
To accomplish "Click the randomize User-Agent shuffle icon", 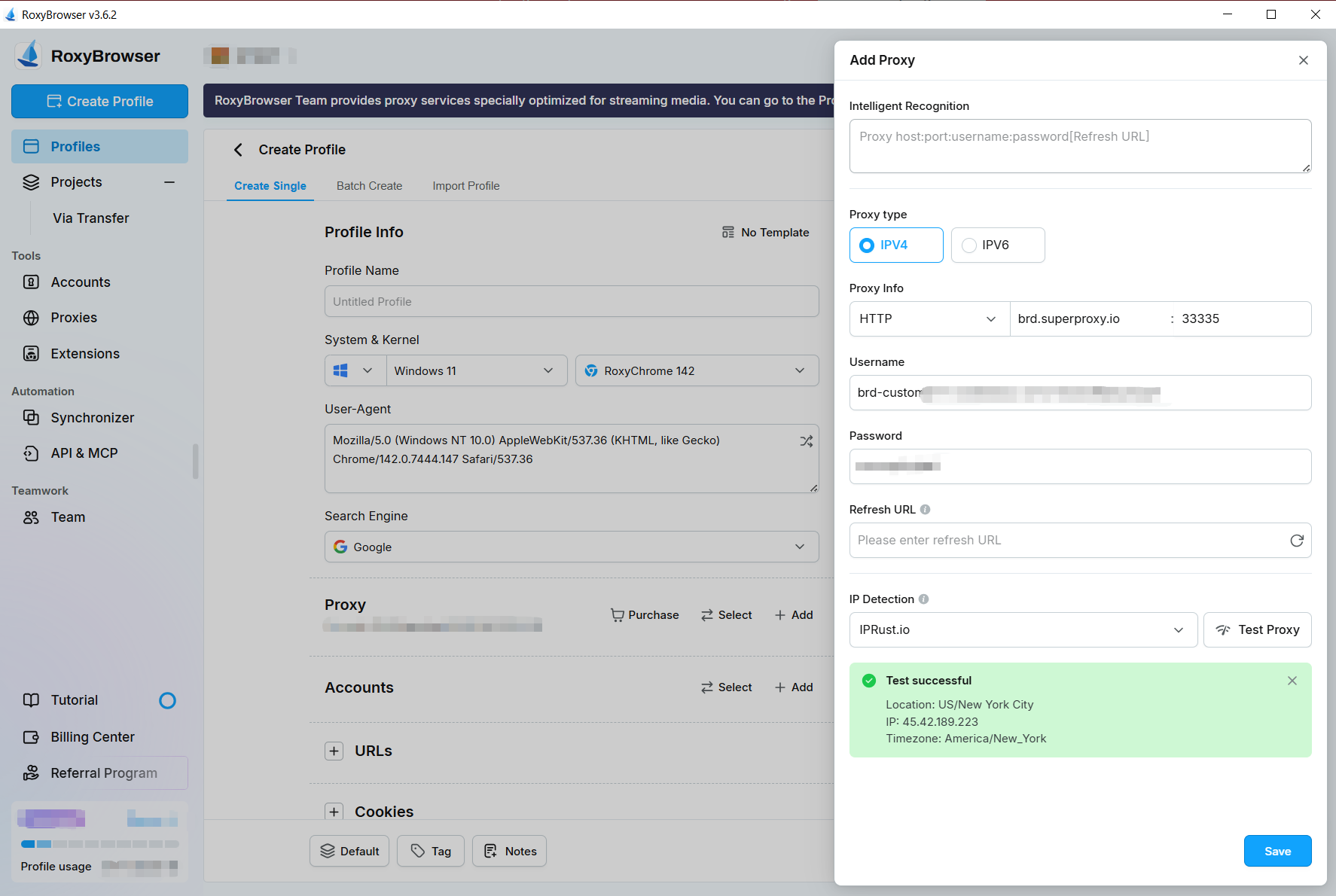I will click(806, 441).
